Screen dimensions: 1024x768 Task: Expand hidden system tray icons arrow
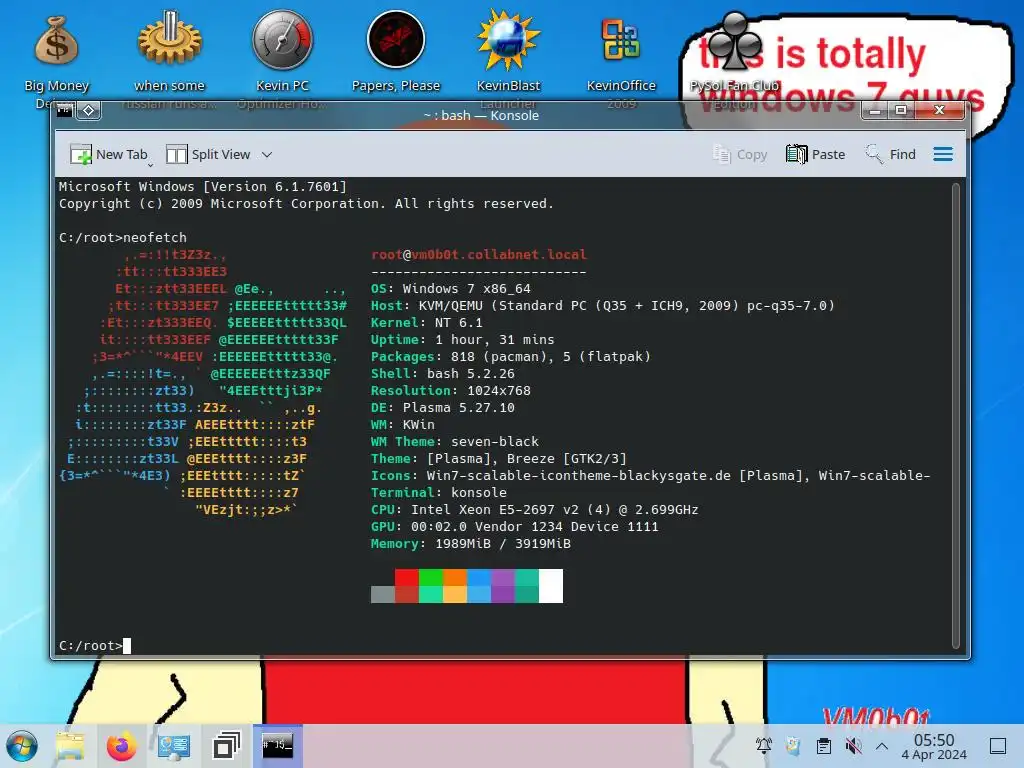(882, 746)
